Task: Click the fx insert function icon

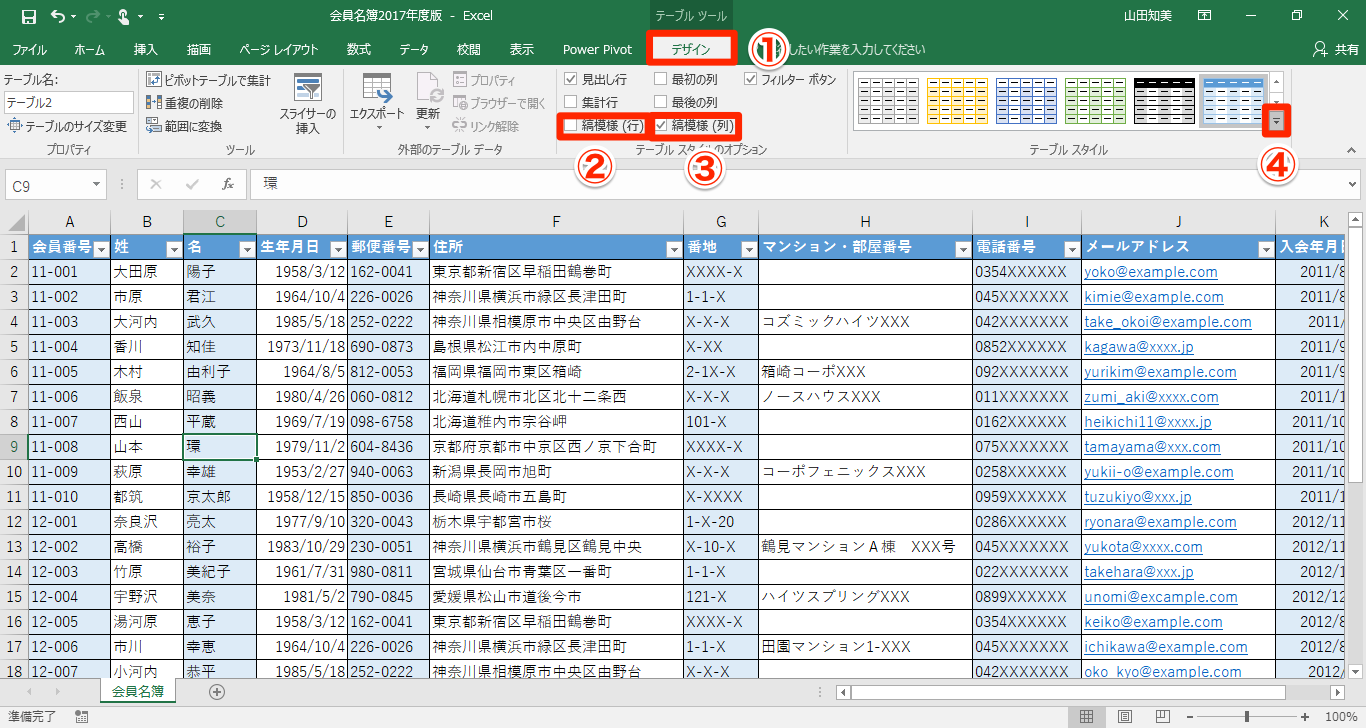Action: click(x=228, y=184)
